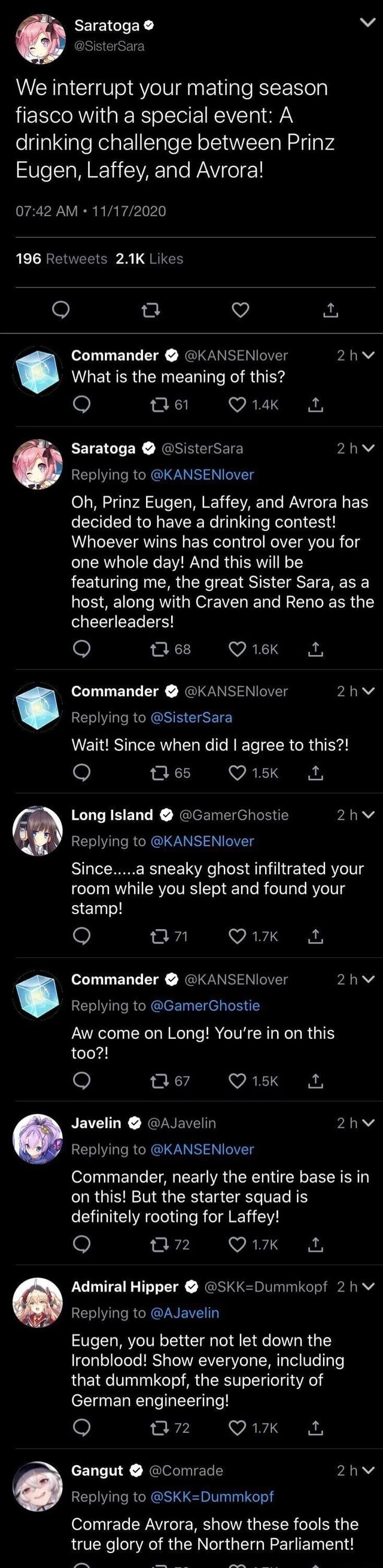Share Admiral Hipper's Ironblood reply

tap(315, 1428)
